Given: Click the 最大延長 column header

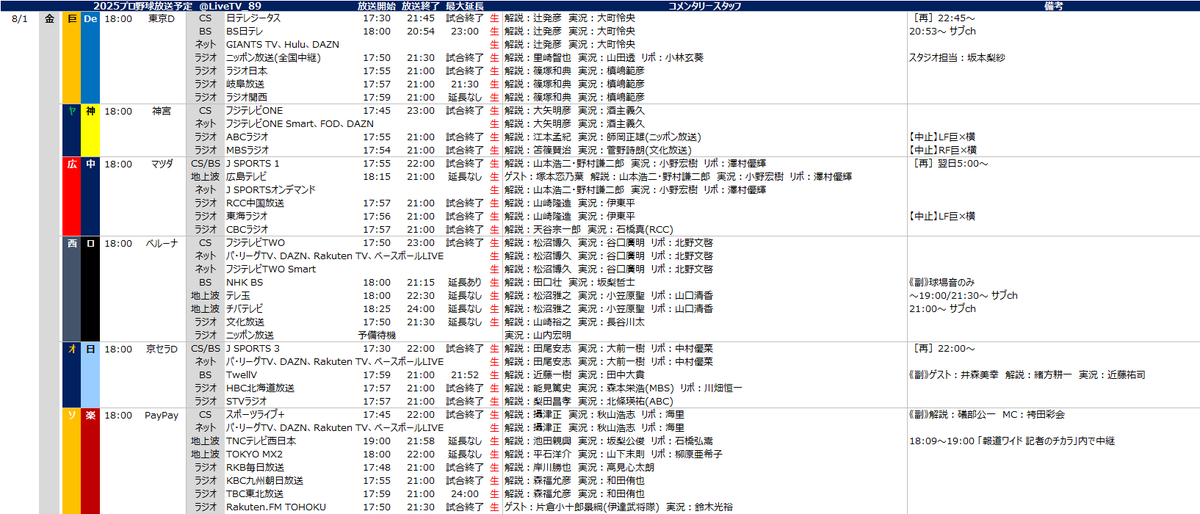Looking at the screenshot, I should 465,6.
